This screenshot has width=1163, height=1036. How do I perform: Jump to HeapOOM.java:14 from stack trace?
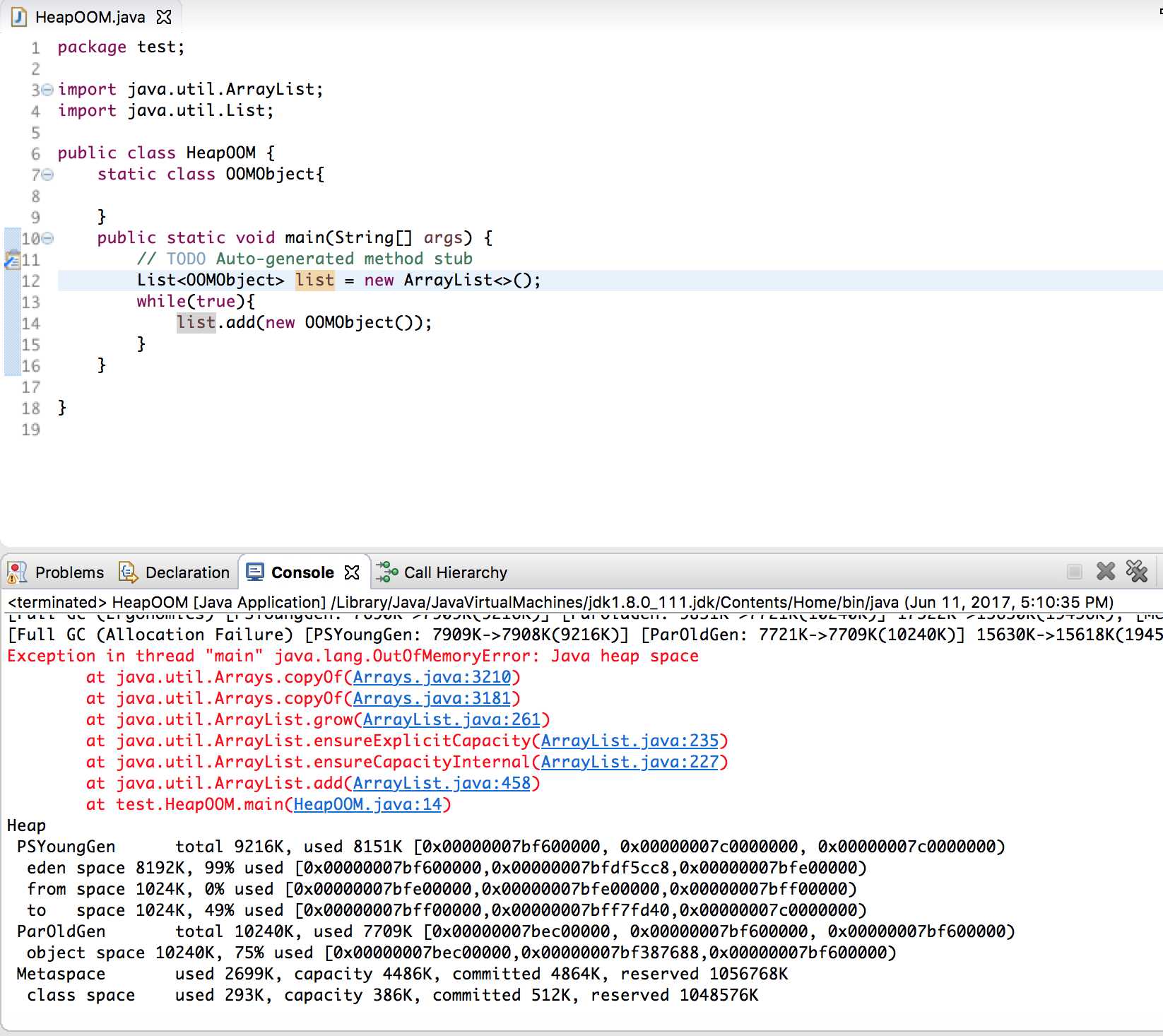(x=367, y=804)
